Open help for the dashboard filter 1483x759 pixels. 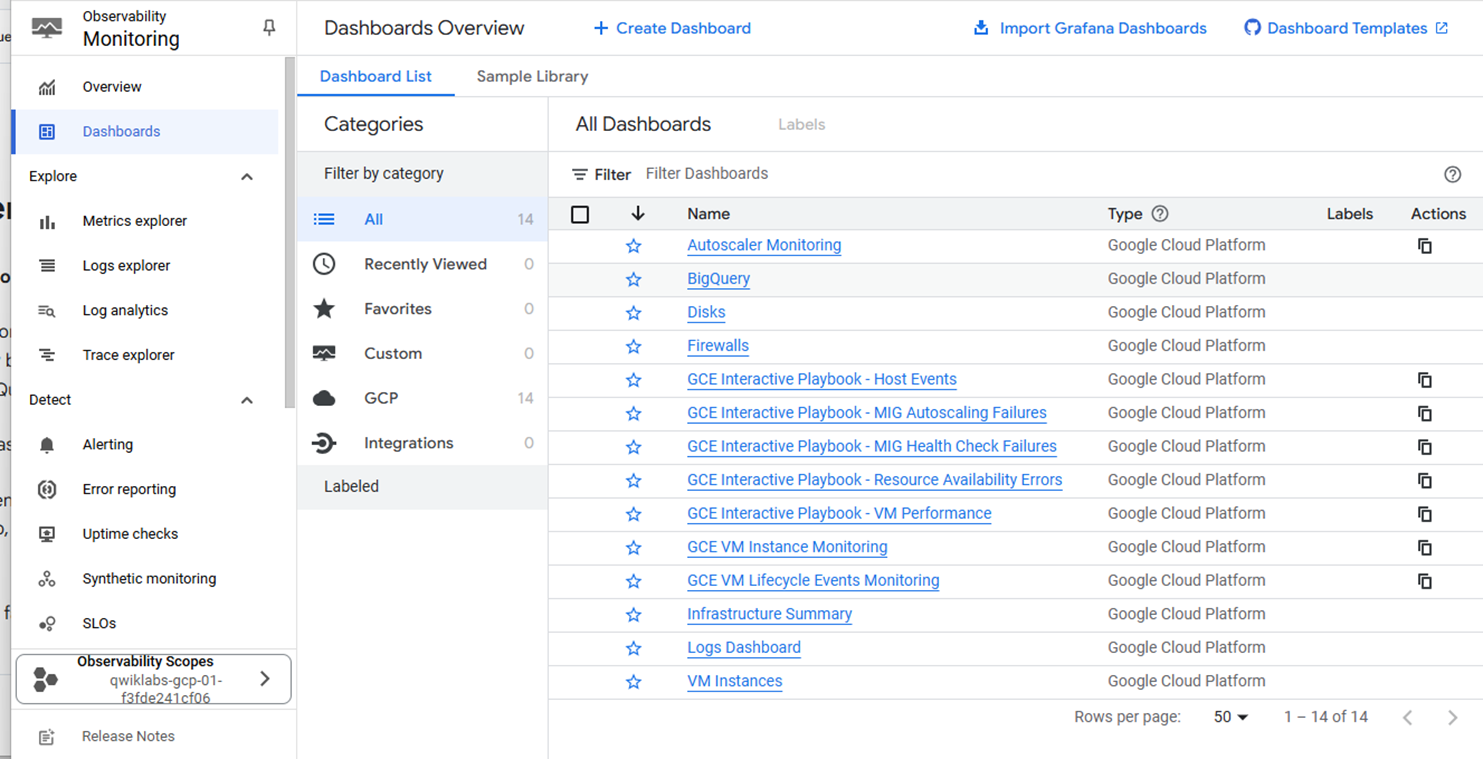(x=1452, y=174)
